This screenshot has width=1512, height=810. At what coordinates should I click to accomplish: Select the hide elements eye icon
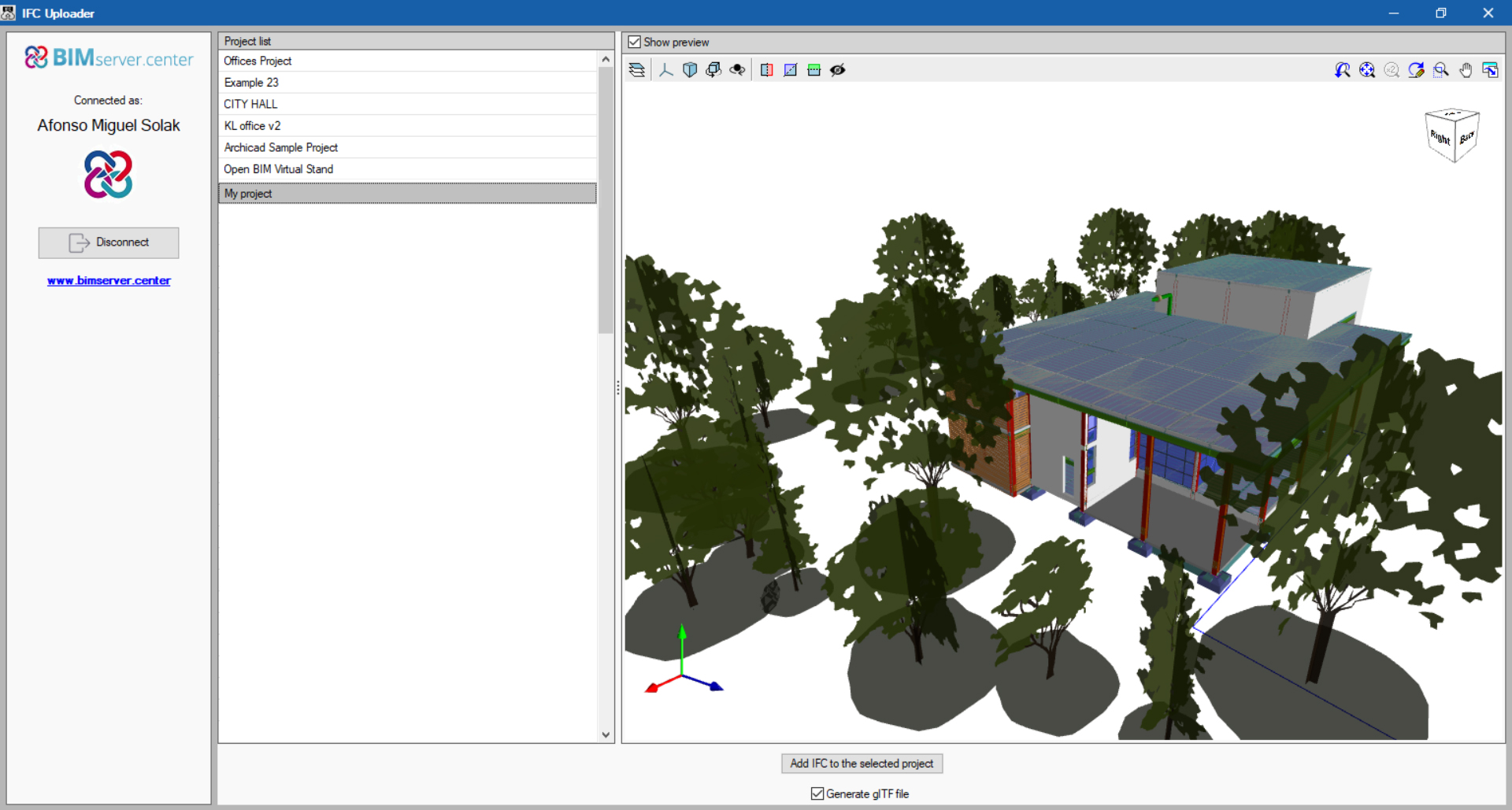point(838,69)
